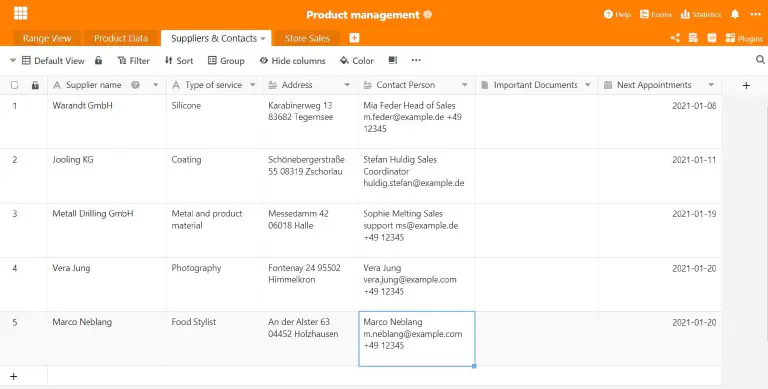Open Supplier name column dropdown
The width and height of the screenshot is (768, 389).
[156, 85]
